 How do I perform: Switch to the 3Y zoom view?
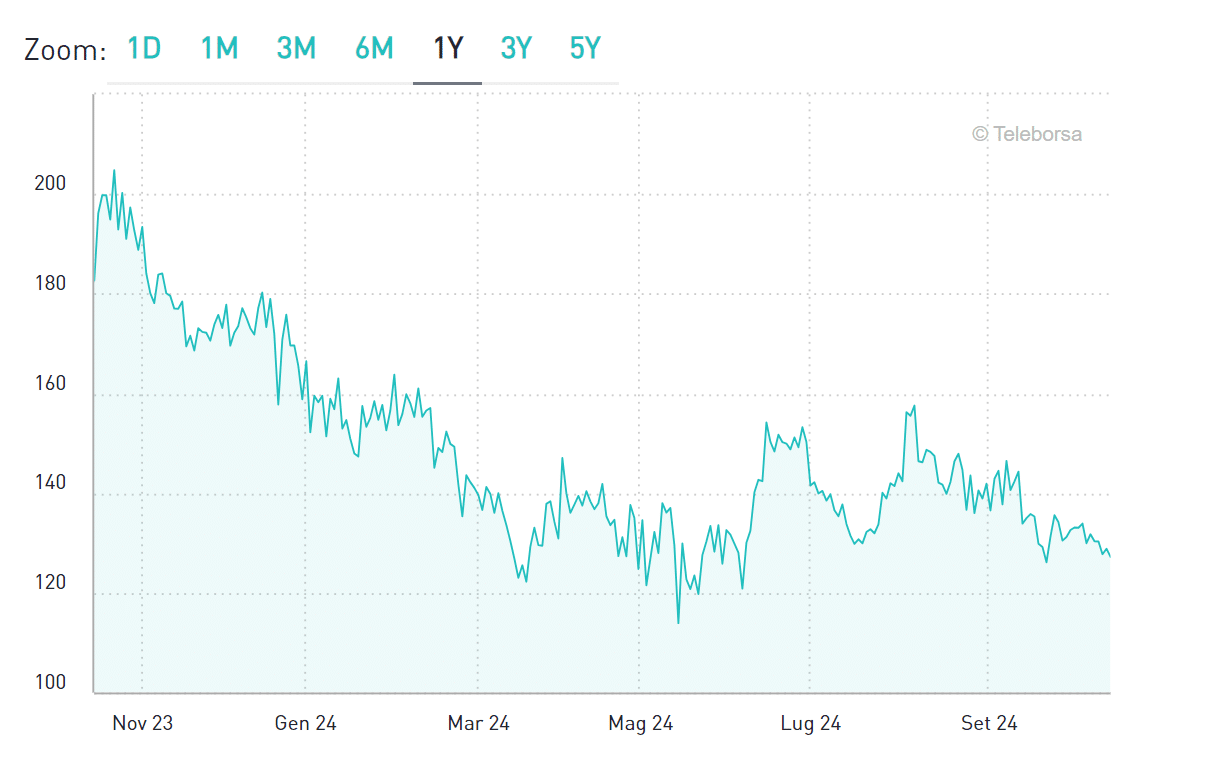tap(516, 48)
